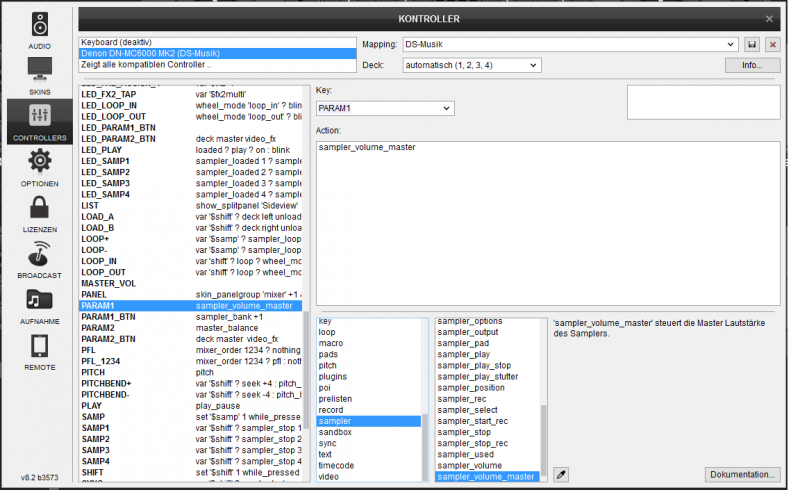Open the Remote device settings

[x=39, y=352]
